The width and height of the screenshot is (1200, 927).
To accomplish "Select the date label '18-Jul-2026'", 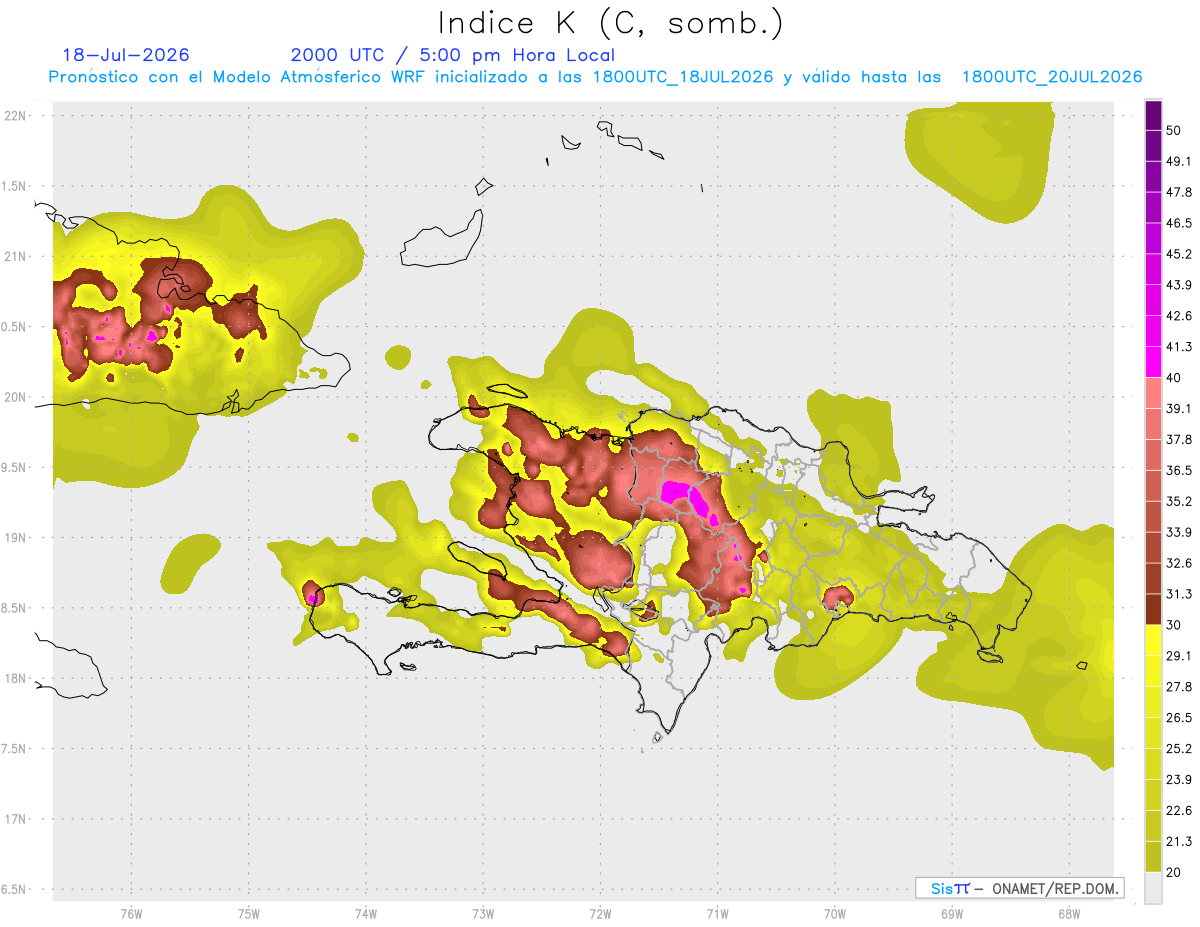I will [x=126, y=55].
